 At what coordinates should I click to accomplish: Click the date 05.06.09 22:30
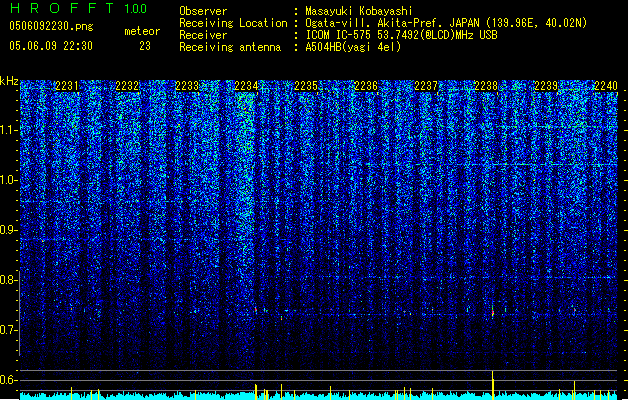coord(51,46)
